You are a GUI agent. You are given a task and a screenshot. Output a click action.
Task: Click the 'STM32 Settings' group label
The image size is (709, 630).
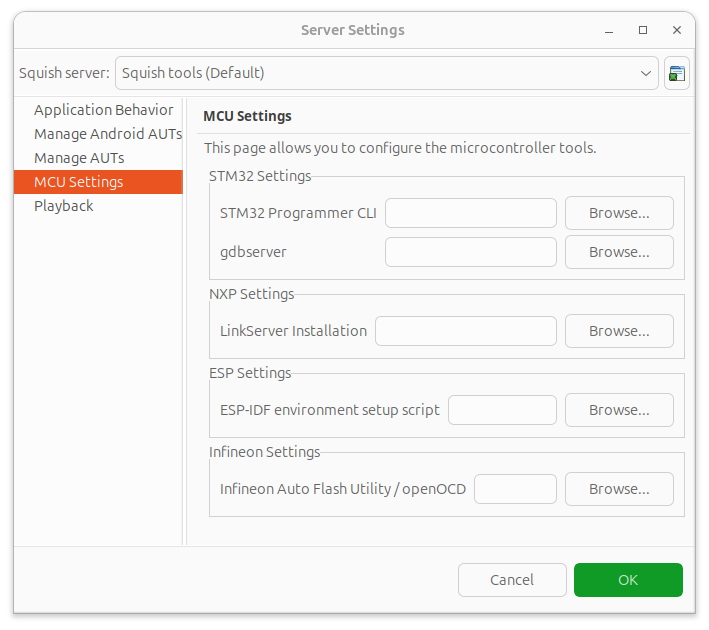[260, 176]
